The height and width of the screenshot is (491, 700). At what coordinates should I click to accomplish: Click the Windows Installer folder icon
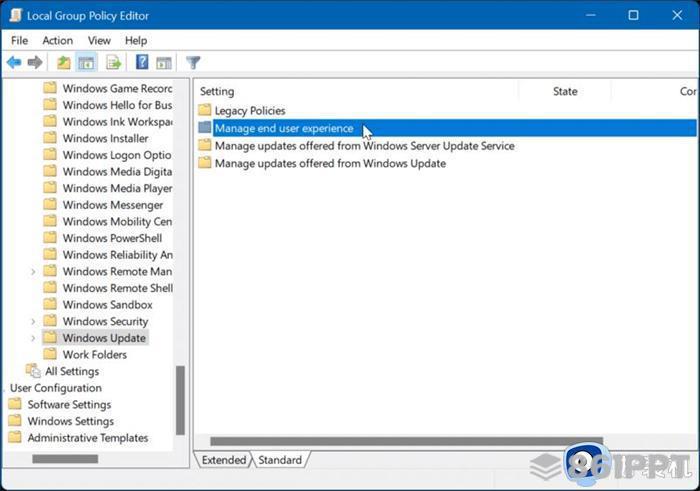[50, 138]
